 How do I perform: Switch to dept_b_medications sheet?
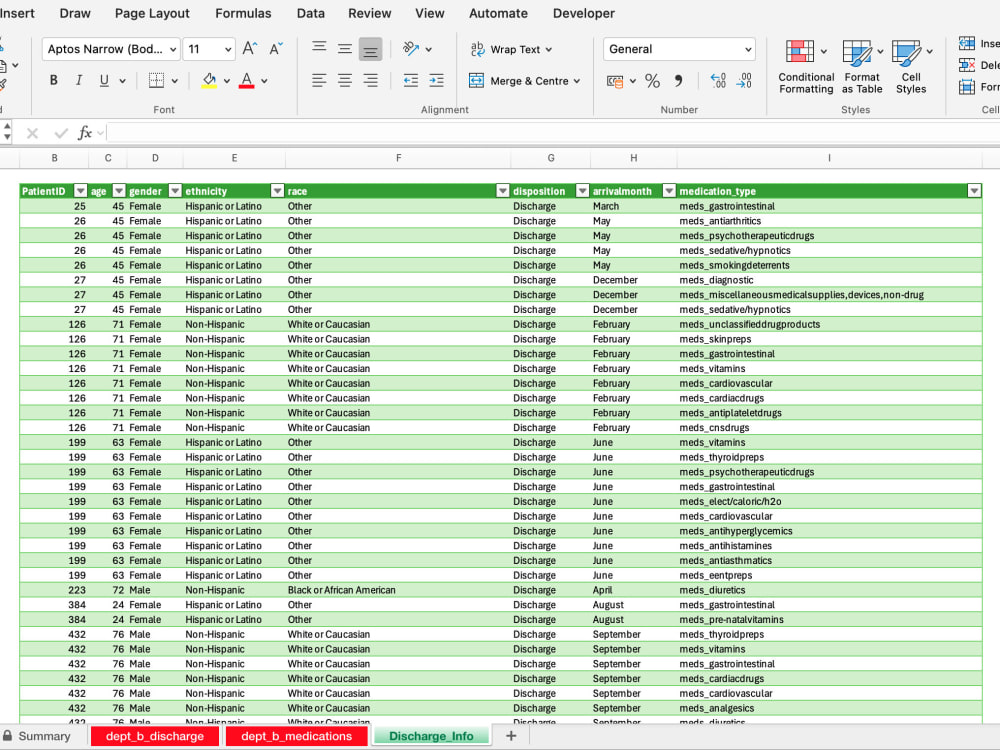297,736
